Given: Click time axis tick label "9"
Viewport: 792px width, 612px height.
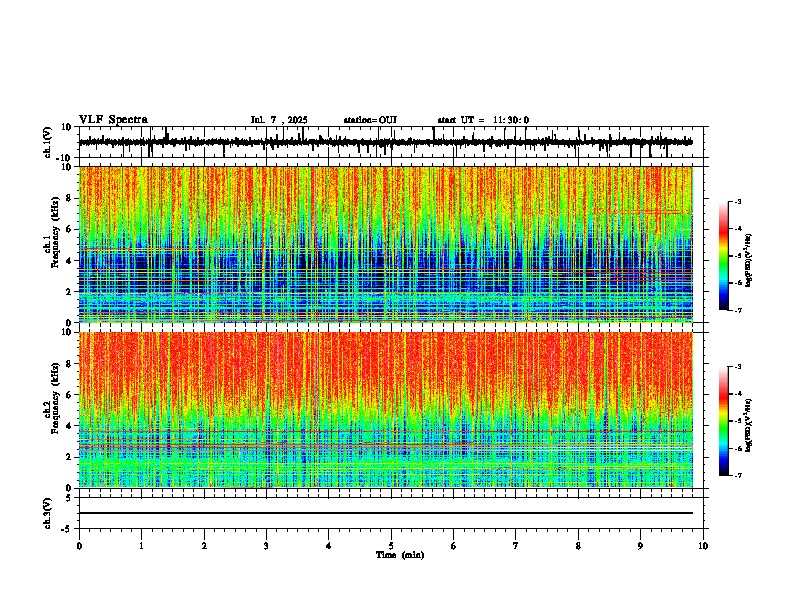Looking at the screenshot, I should (640, 546).
